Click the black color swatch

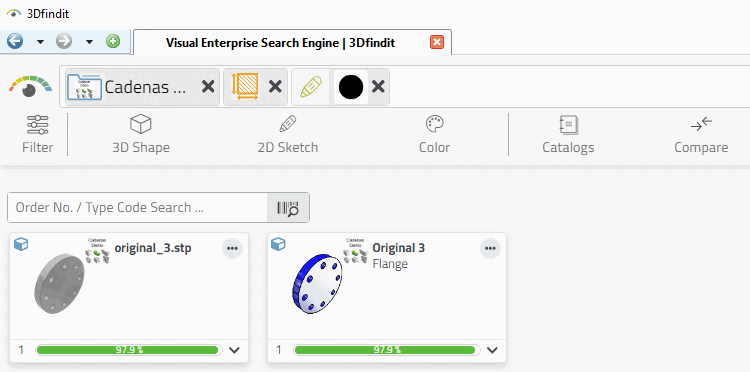pyautogui.click(x=351, y=87)
